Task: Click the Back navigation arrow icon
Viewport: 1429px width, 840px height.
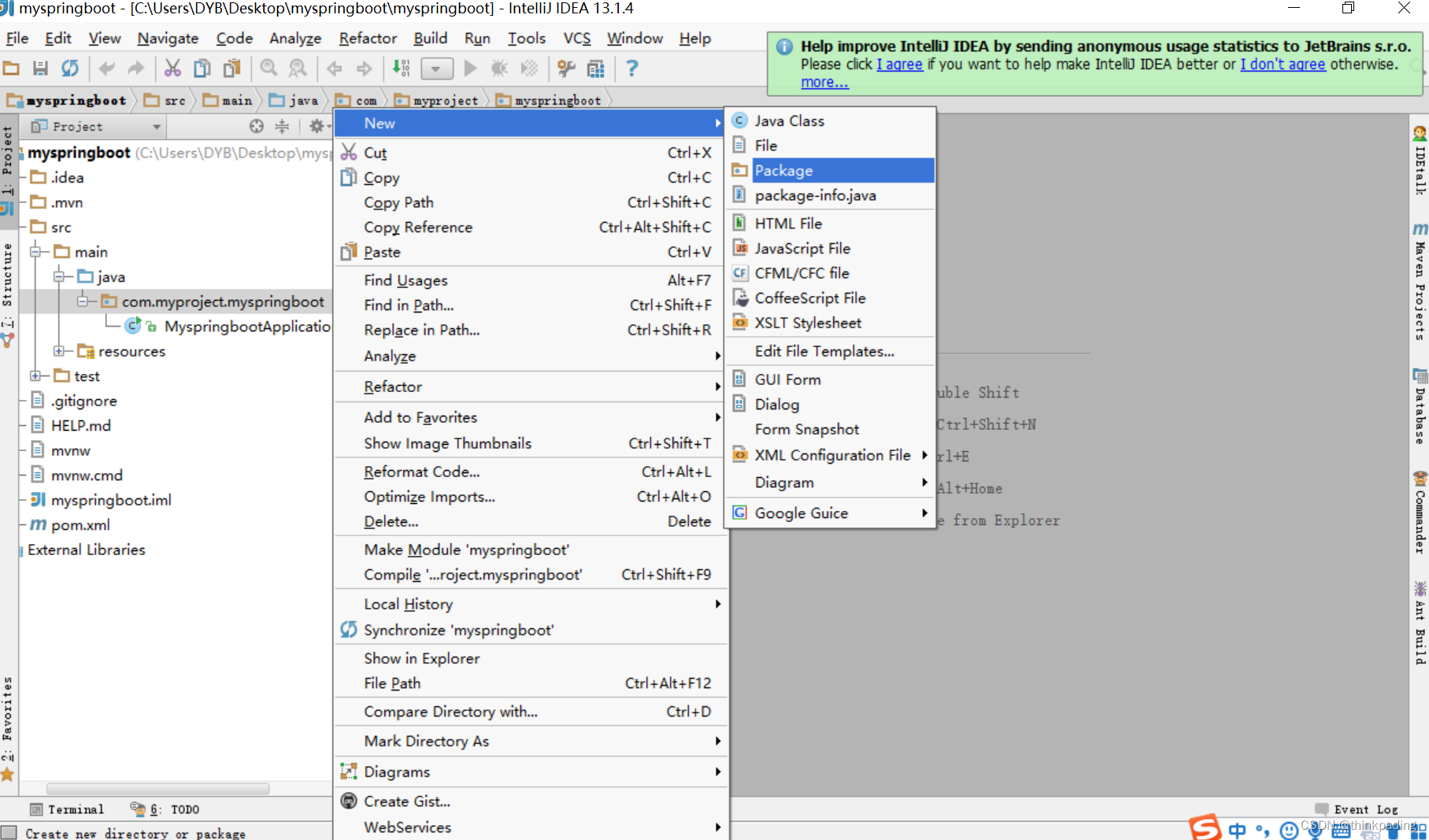Action: pos(335,68)
